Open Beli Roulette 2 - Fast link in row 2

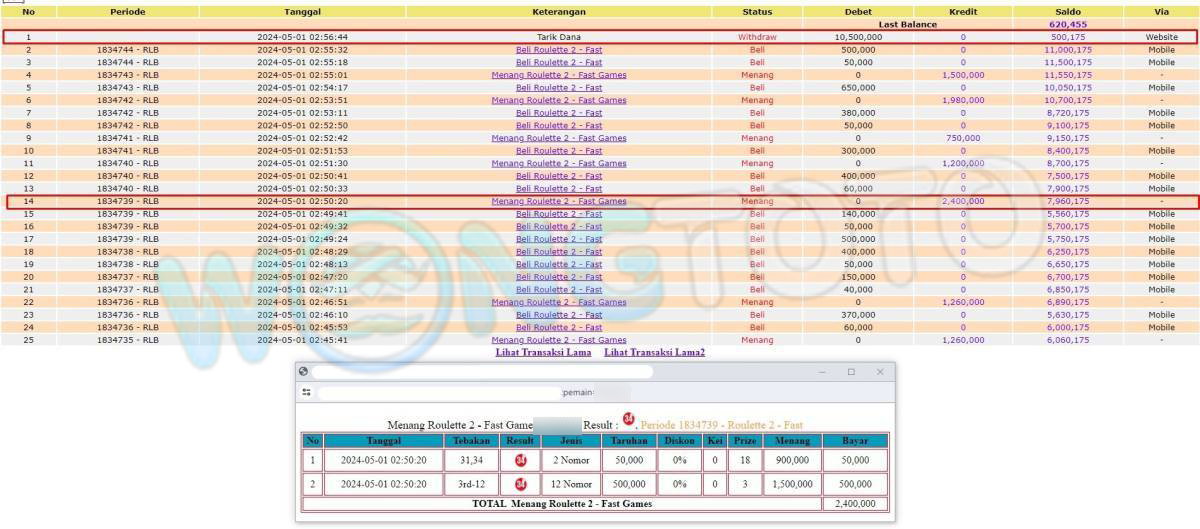coord(558,49)
